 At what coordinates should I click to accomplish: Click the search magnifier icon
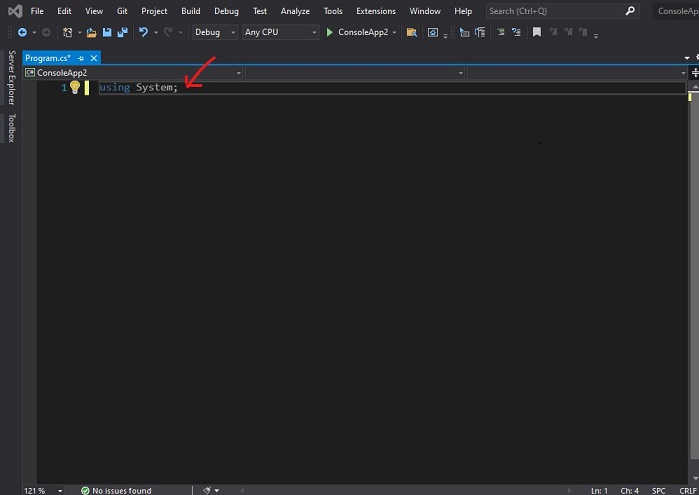(x=629, y=11)
